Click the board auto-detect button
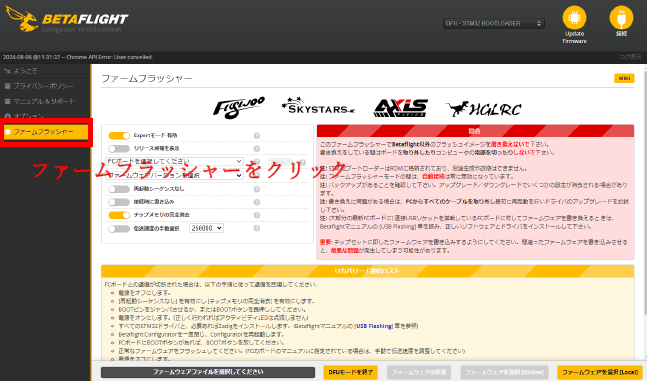The height and width of the screenshot is (381, 647). coord(280,162)
